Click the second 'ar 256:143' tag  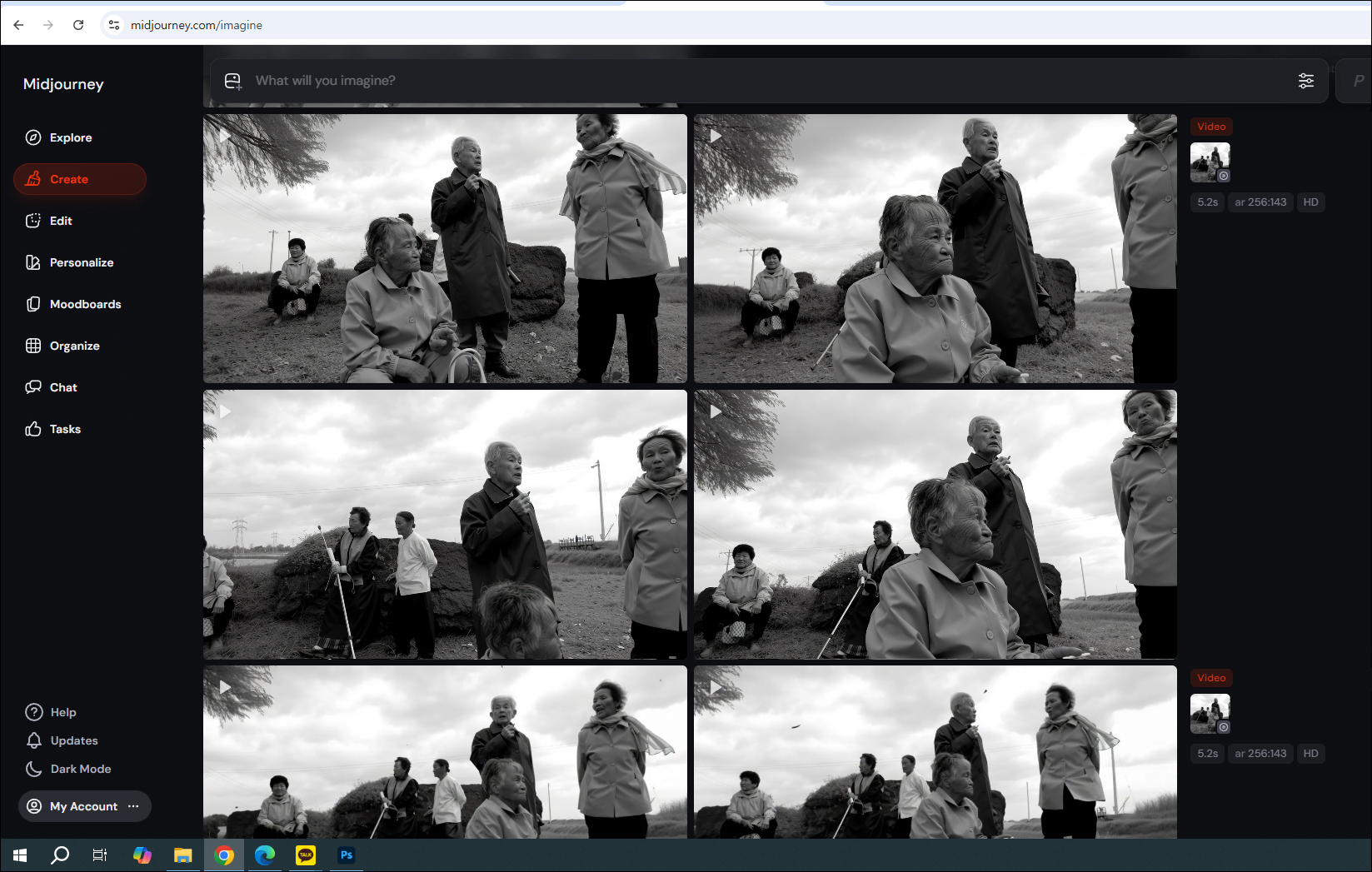(x=1260, y=754)
